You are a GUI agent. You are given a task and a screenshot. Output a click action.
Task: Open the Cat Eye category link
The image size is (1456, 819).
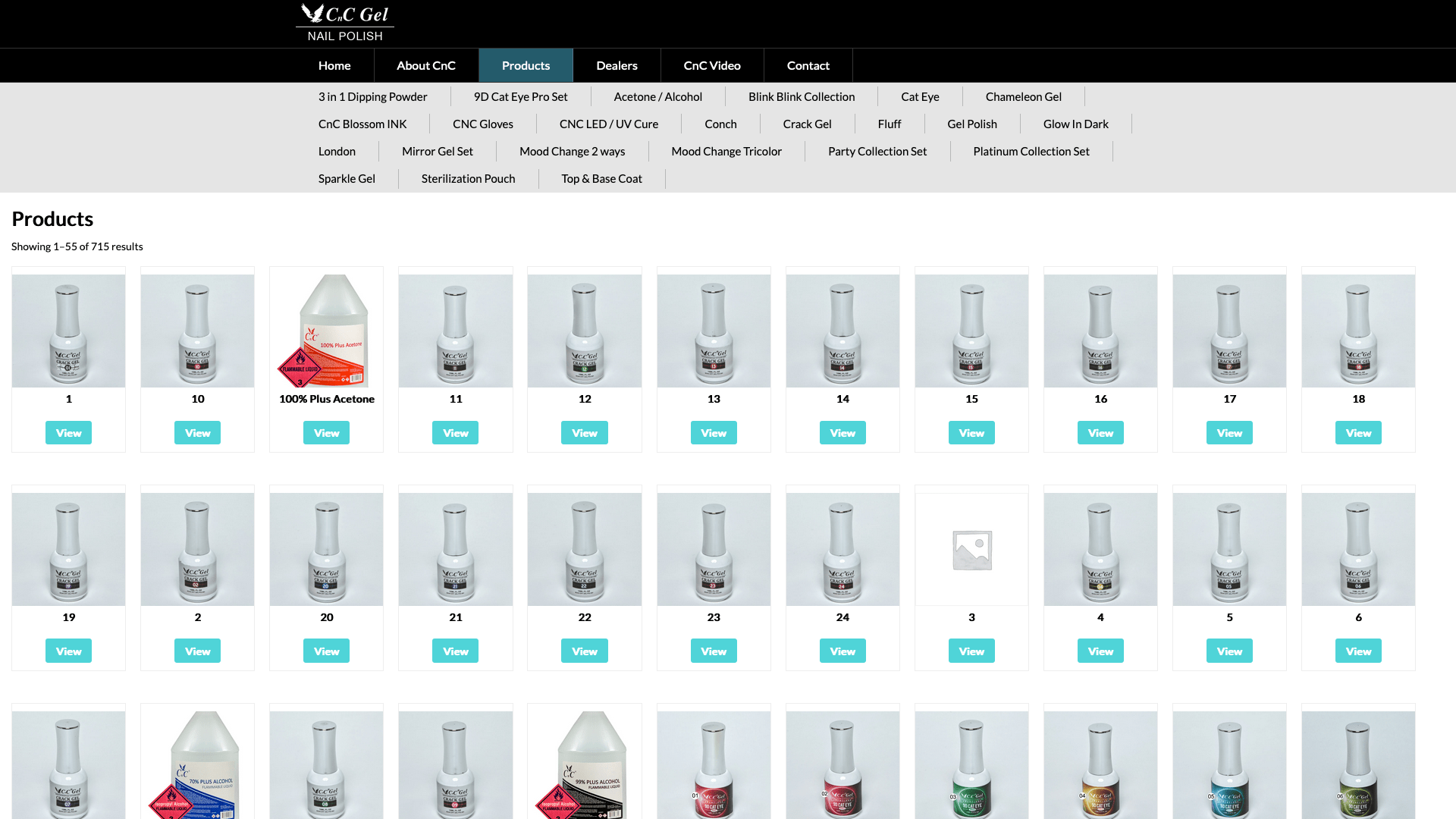click(920, 96)
